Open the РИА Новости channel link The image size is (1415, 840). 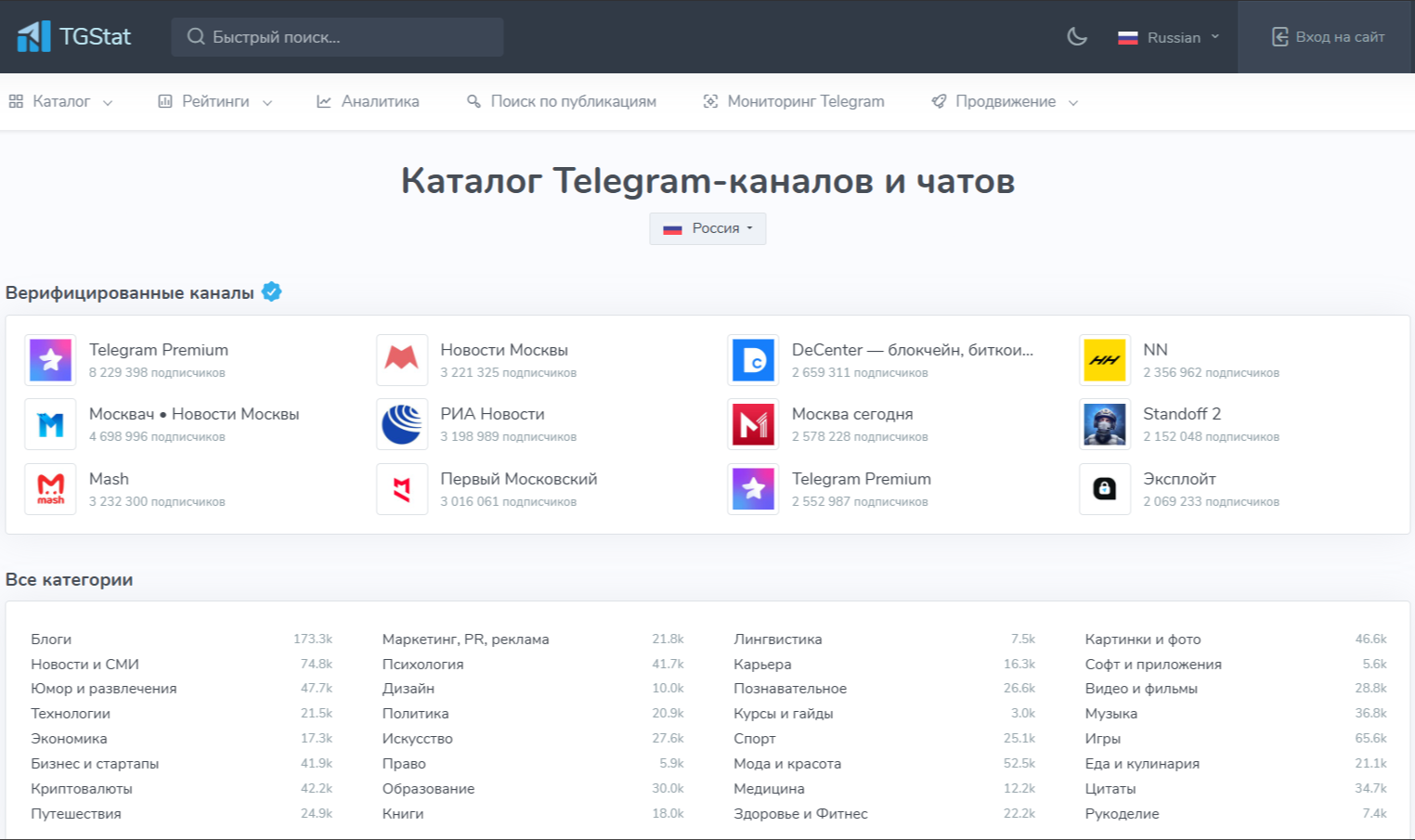(x=492, y=414)
